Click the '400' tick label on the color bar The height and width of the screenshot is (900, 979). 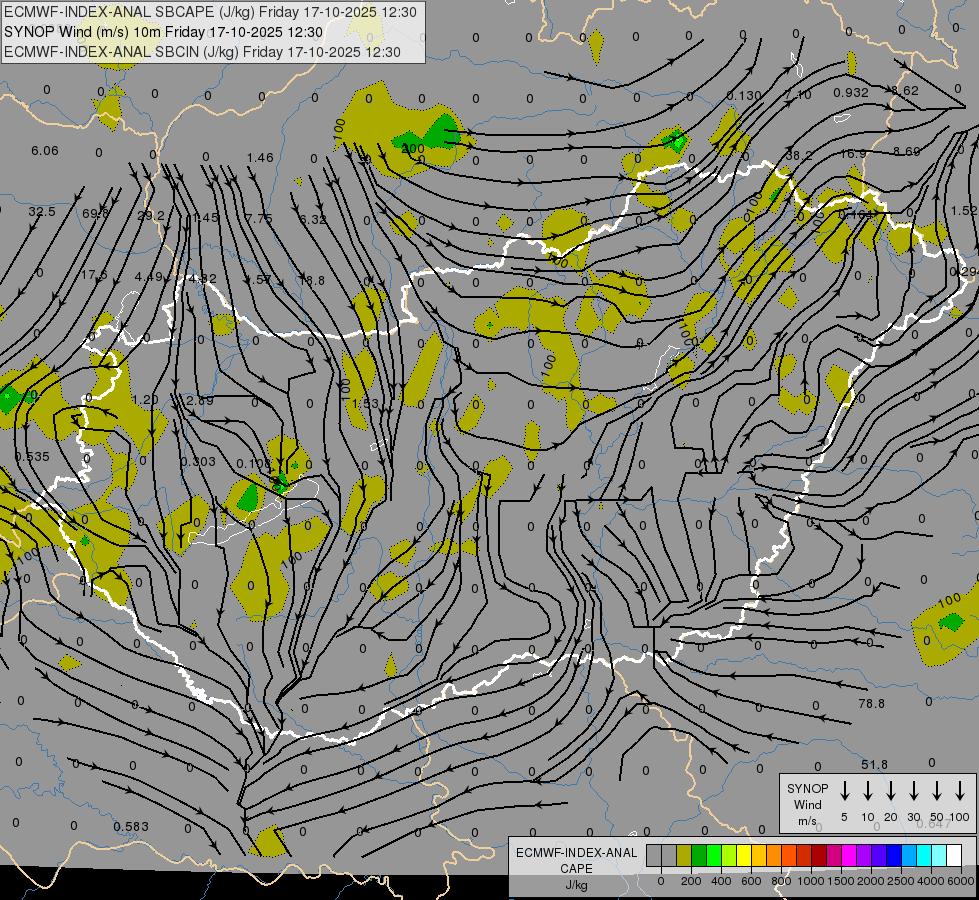[x=721, y=881]
